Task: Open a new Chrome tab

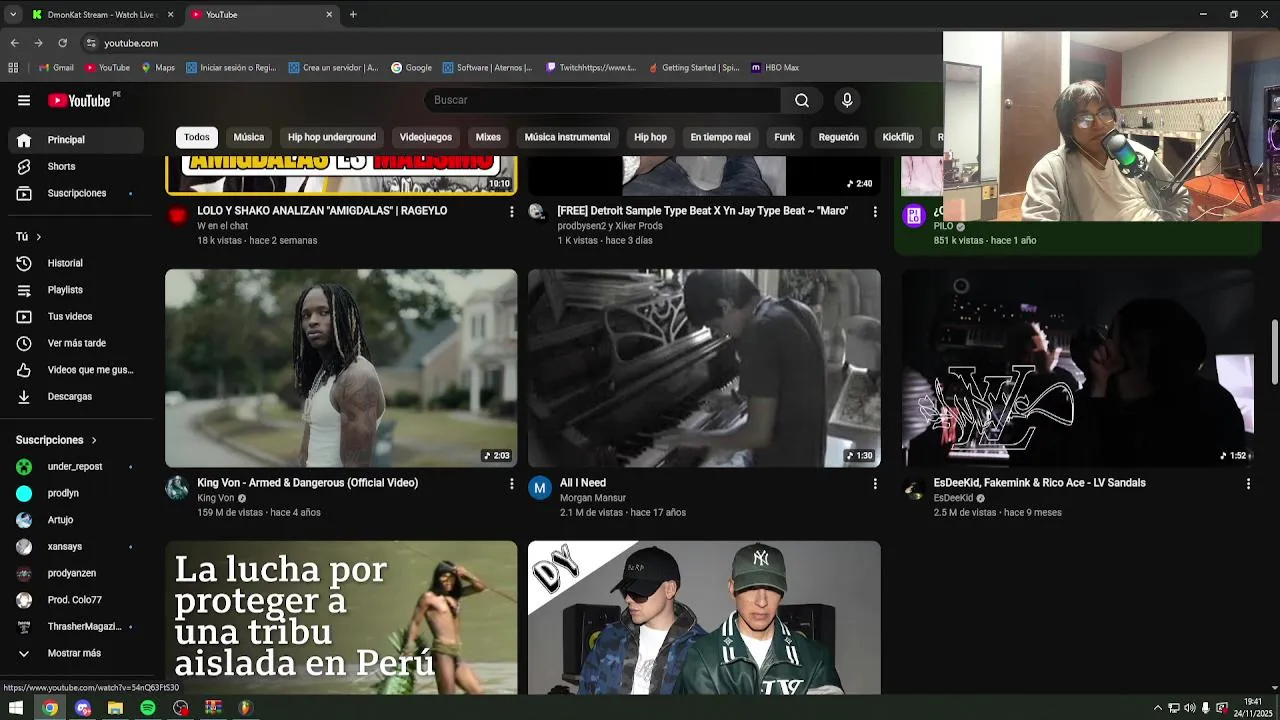Action: pyautogui.click(x=353, y=14)
